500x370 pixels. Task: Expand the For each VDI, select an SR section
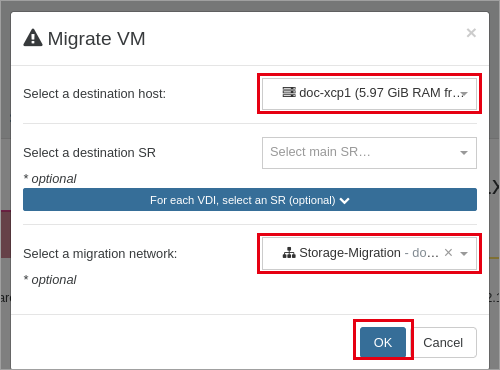tap(250, 200)
